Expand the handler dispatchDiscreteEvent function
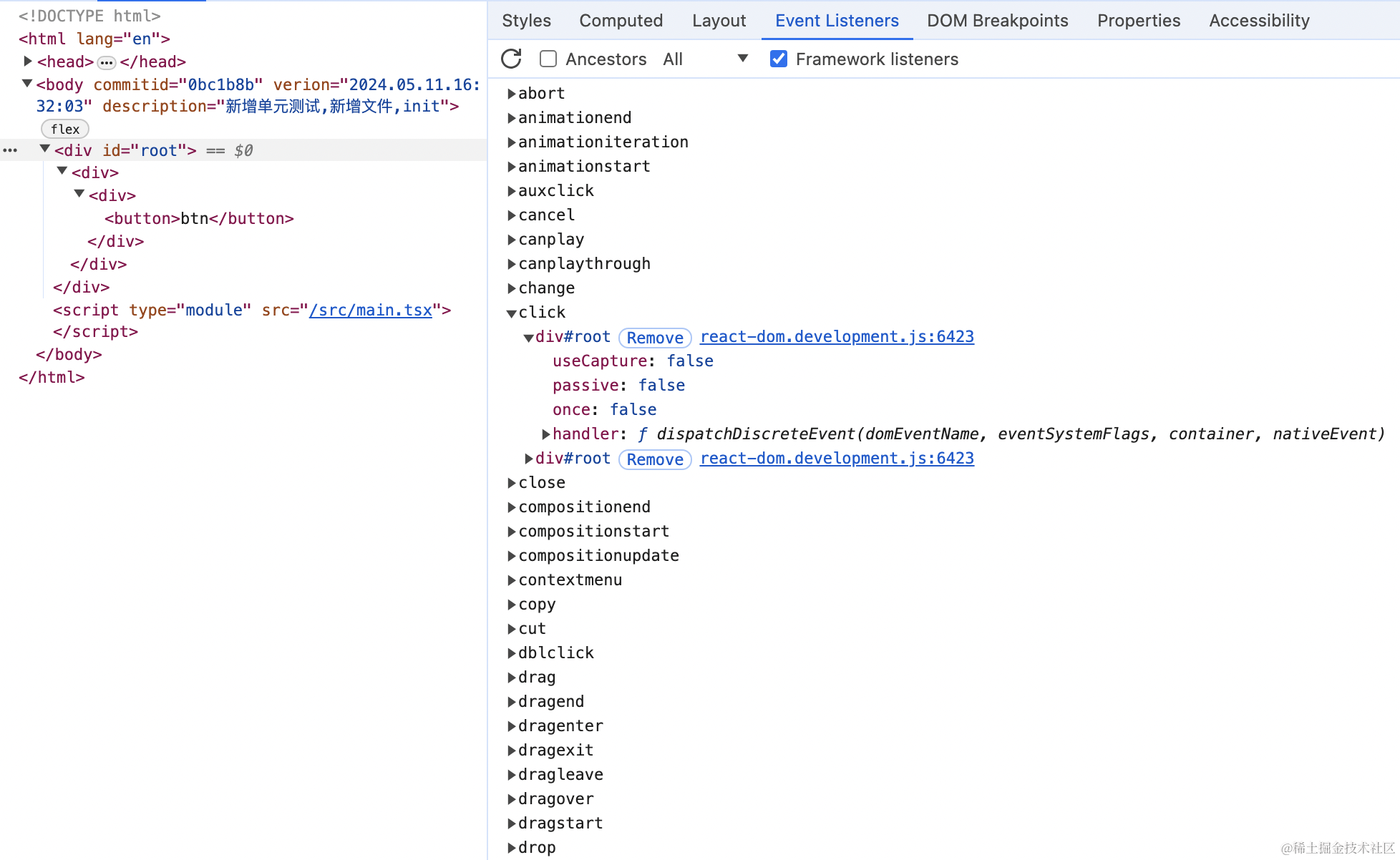 click(x=546, y=434)
